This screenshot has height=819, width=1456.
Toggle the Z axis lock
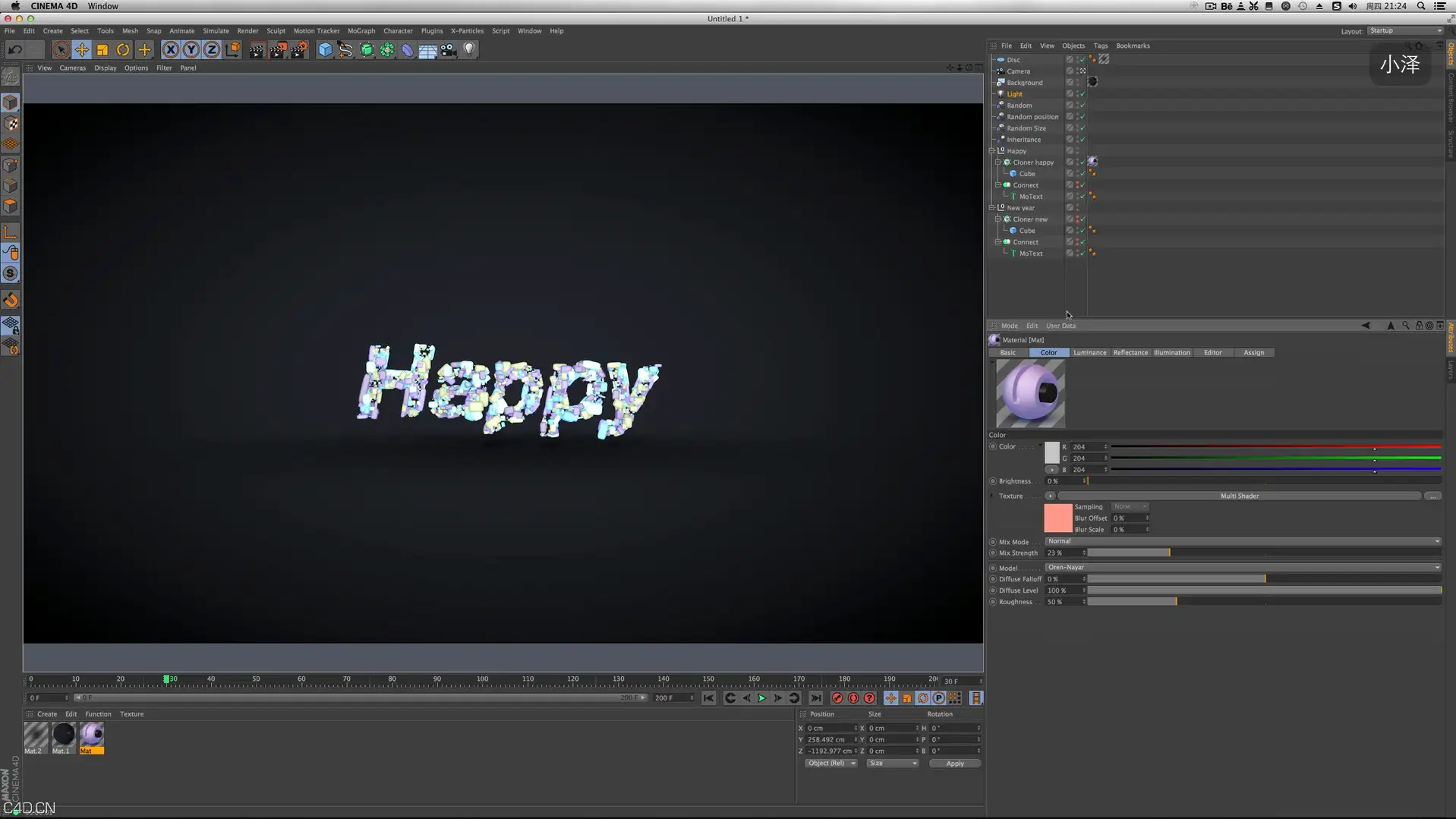(x=212, y=50)
